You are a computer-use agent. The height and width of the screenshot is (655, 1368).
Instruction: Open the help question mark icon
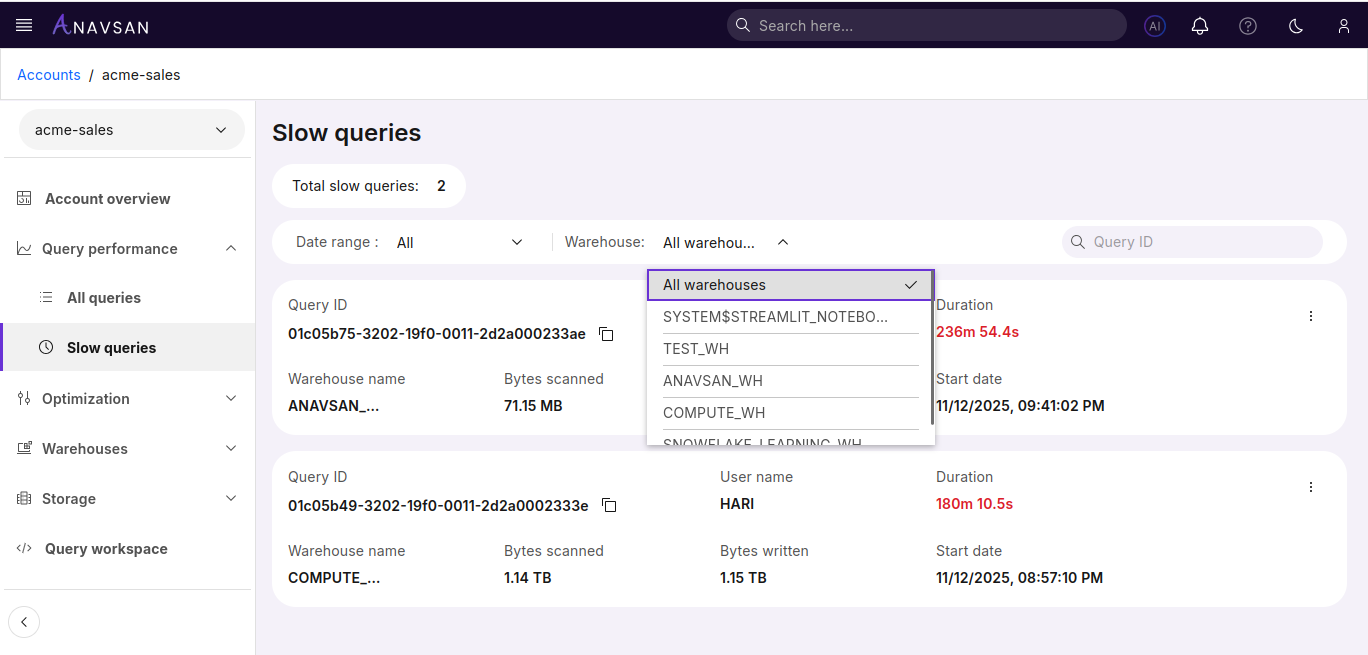pos(1248,26)
